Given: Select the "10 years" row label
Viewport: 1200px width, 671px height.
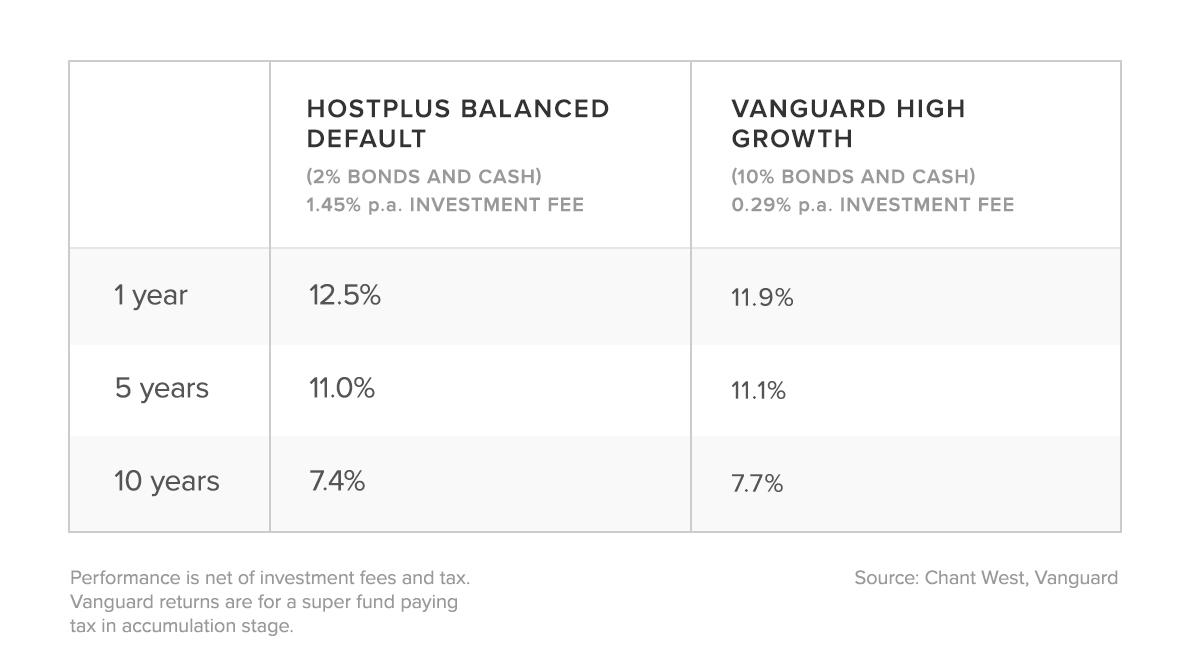Looking at the screenshot, I should point(166,481).
